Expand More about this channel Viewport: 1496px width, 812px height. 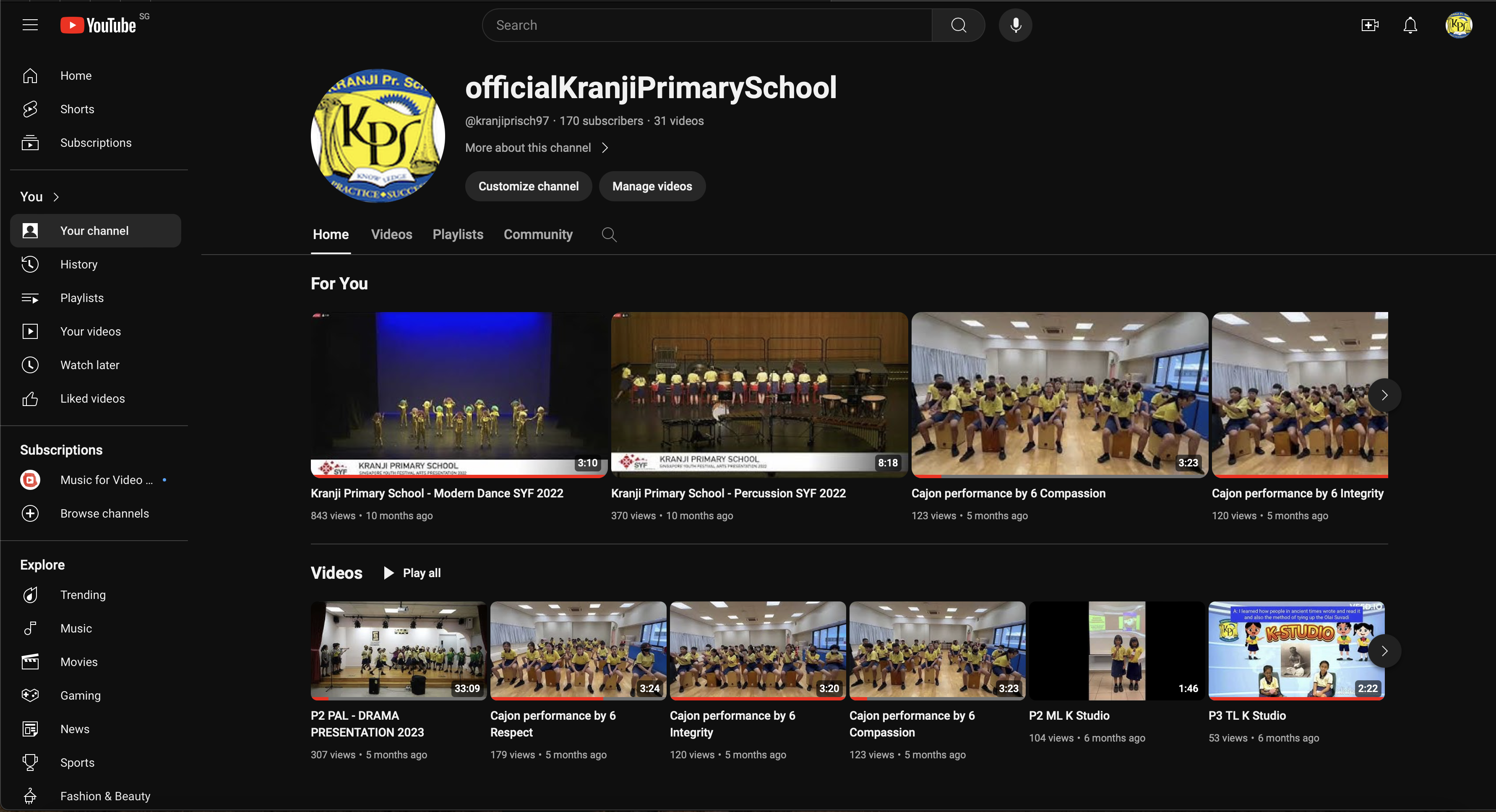pos(537,148)
